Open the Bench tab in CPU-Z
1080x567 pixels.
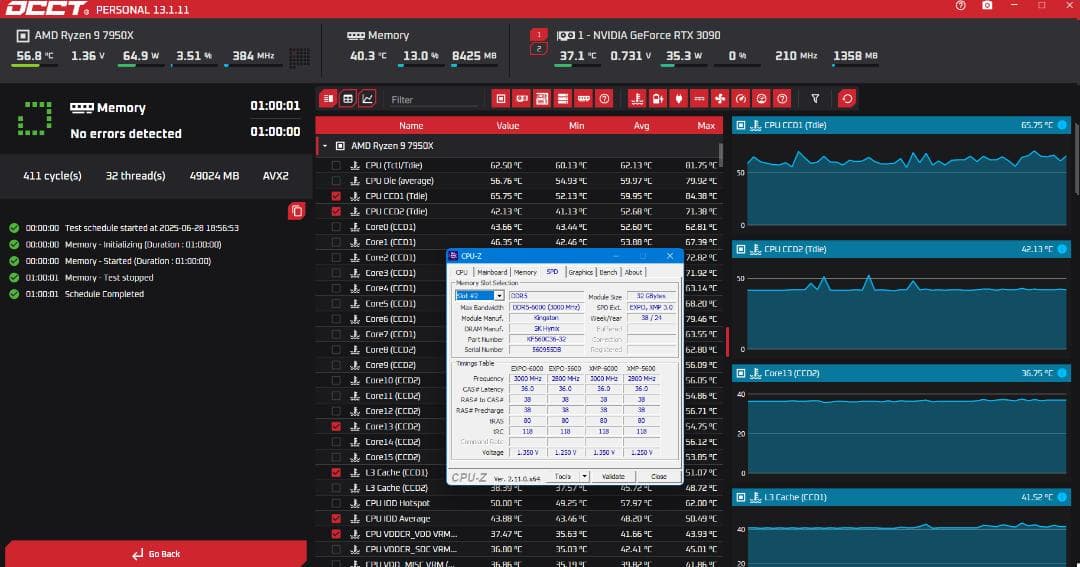tap(608, 272)
